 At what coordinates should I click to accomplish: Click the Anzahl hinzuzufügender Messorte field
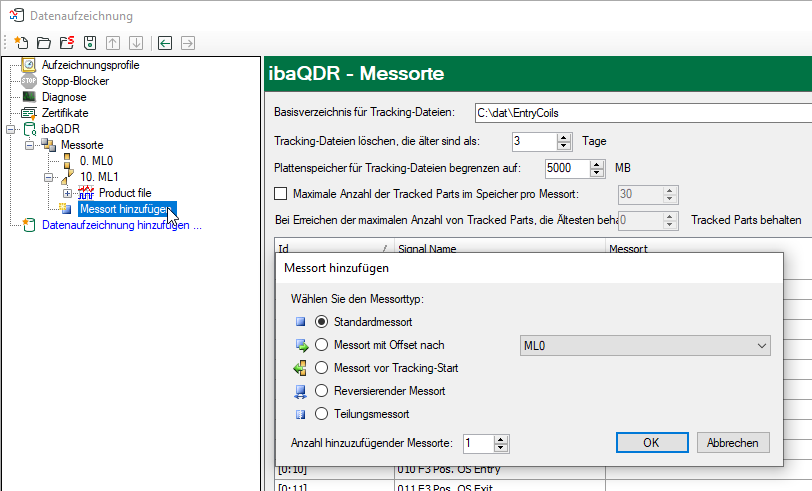(478, 443)
